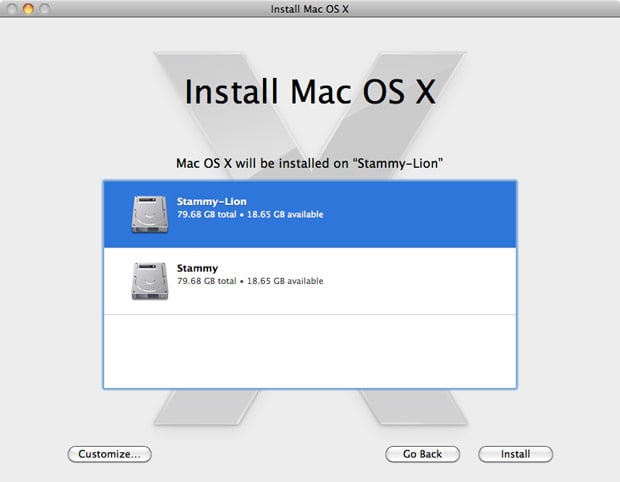Click the Customize... button

click(110, 454)
